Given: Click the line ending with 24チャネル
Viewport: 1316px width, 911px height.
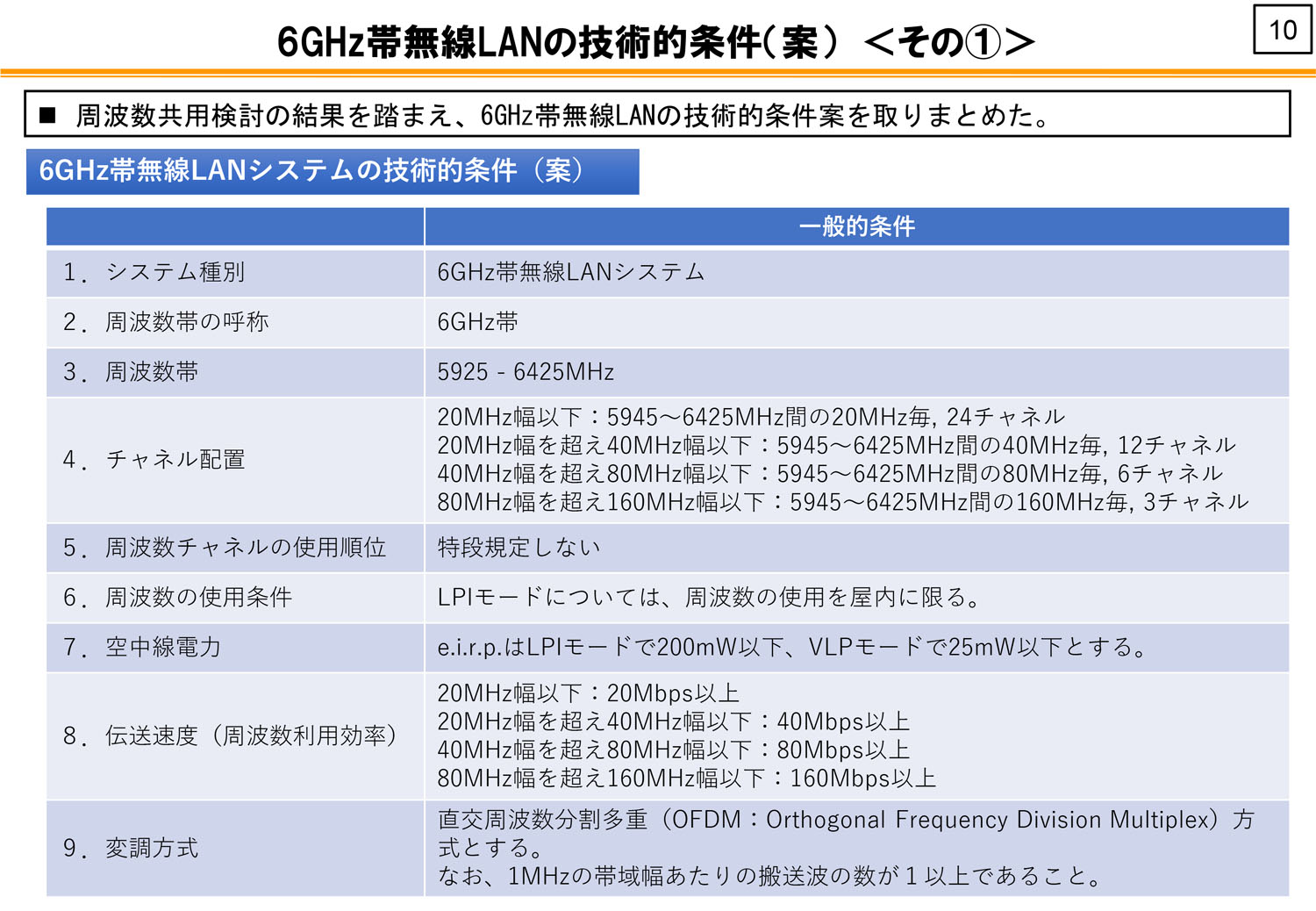Looking at the screenshot, I should point(750,417).
